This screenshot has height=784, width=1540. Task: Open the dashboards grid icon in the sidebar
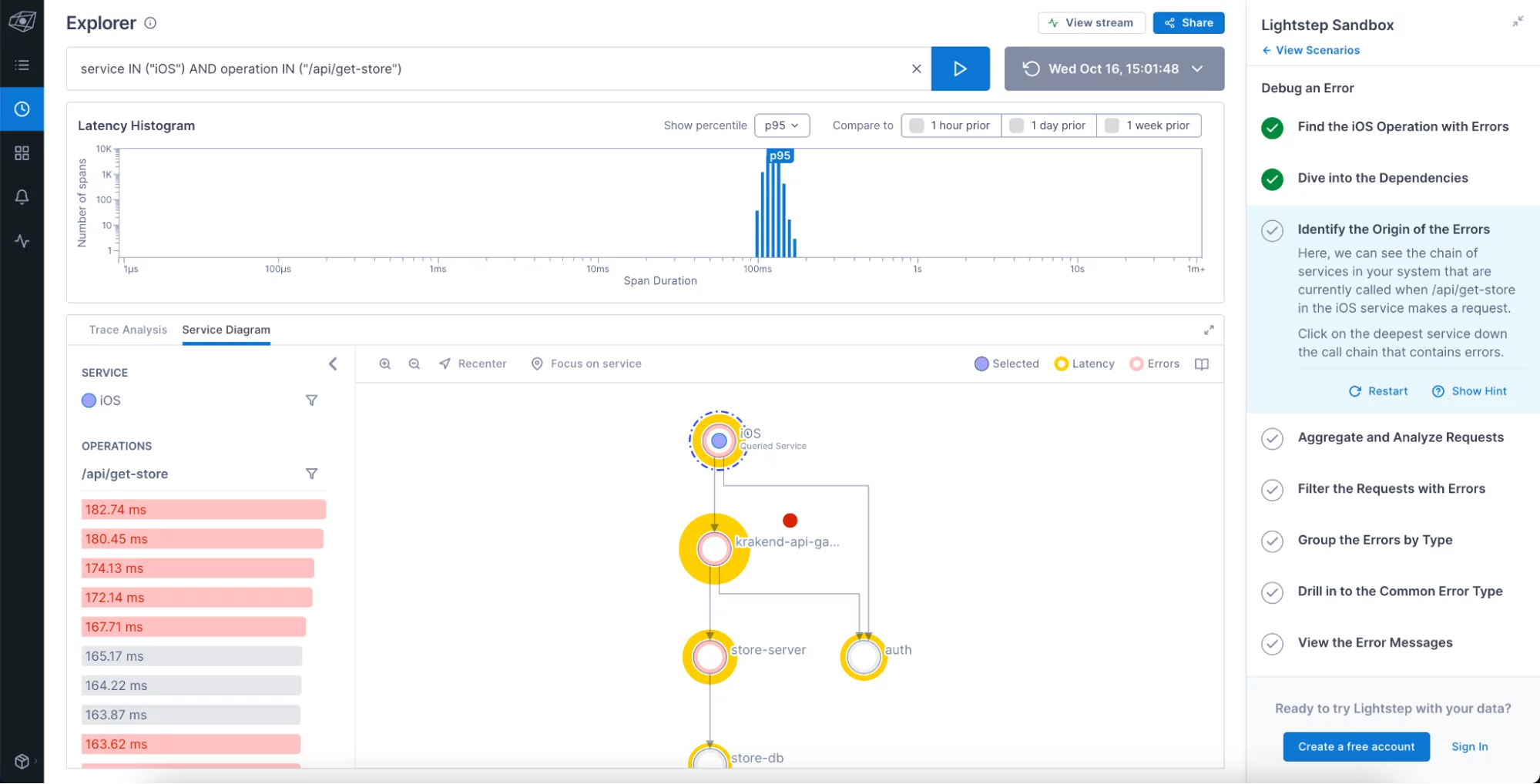22,153
